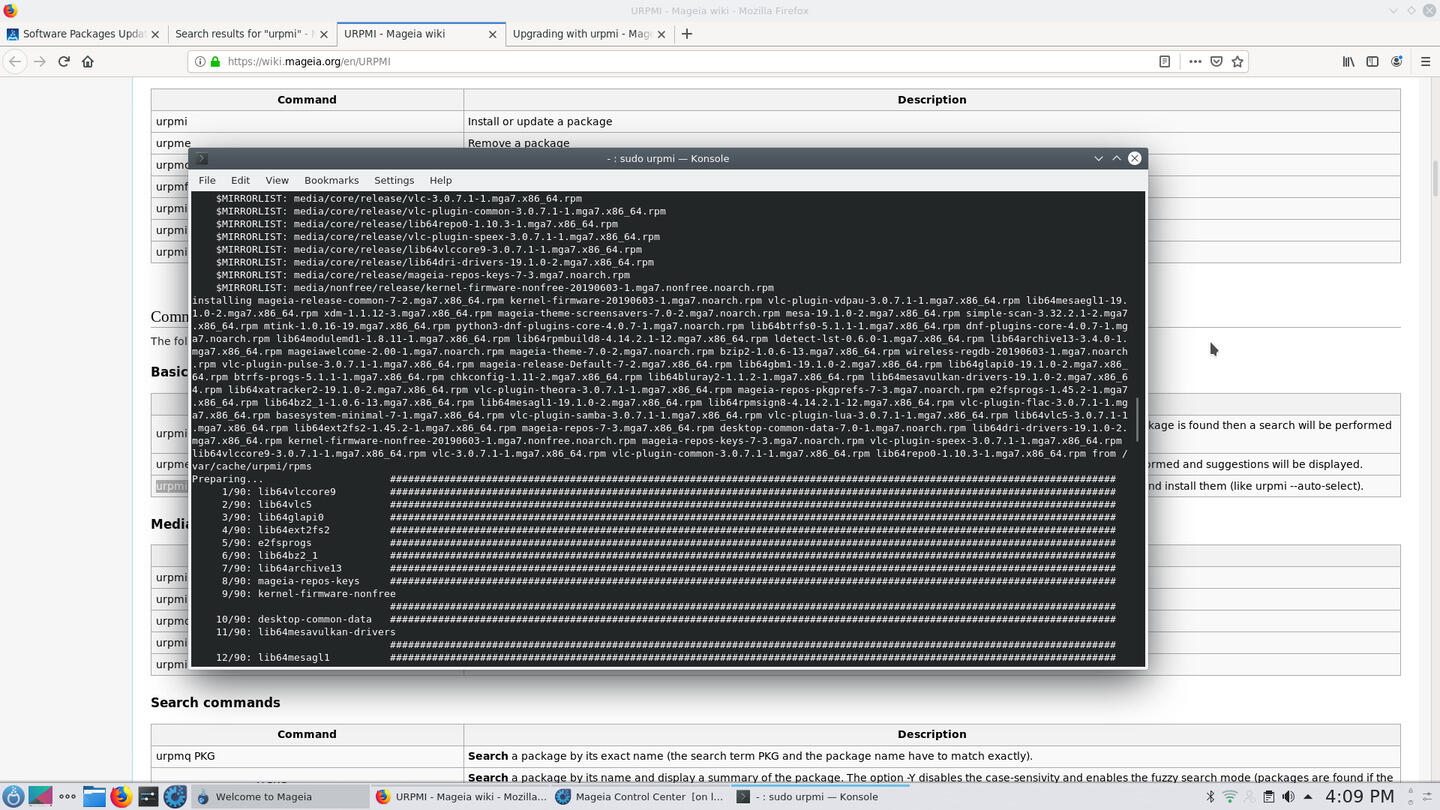Open the Firefox home page
This screenshot has height=810, width=1440.
coord(88,61)
